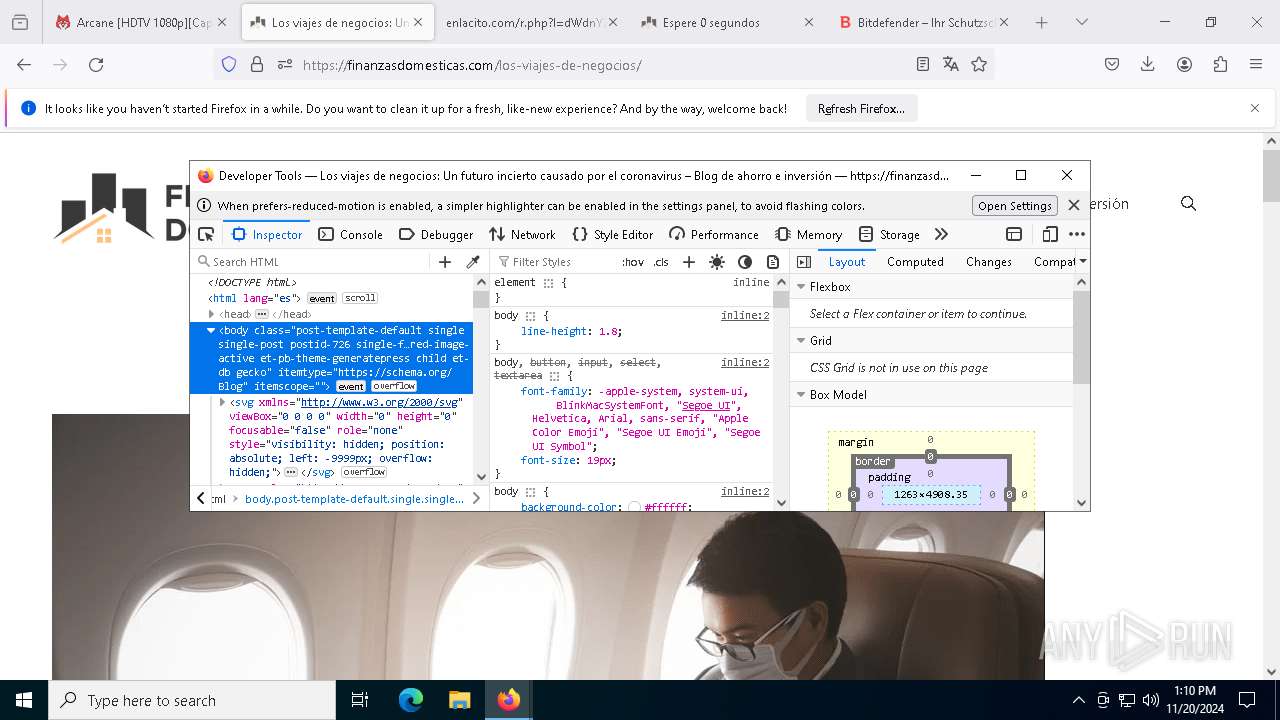This screenshot has height=720, width=1280.
Task: Launch Microsoft Edge from taskbar
Action: pyautogui.click(x=411, y=700)
